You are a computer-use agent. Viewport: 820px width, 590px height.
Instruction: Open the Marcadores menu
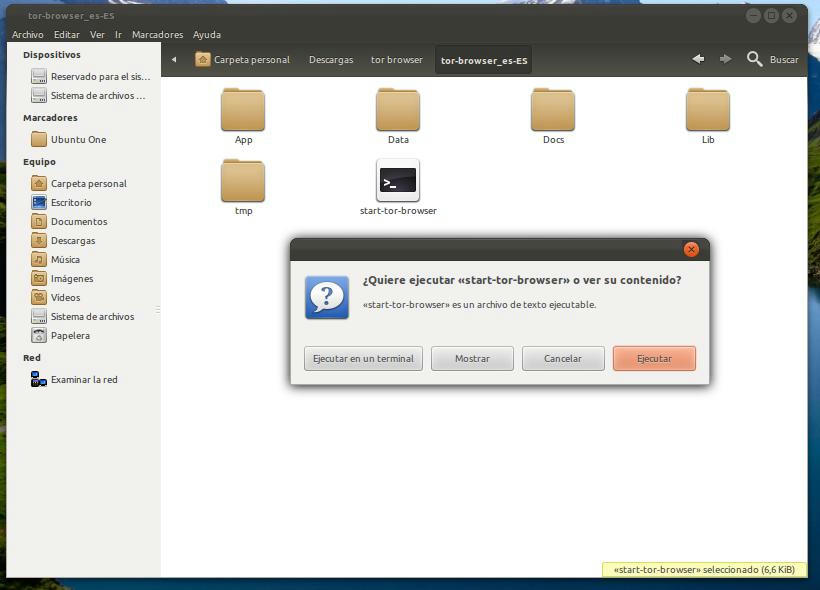(x=157, y=35)
